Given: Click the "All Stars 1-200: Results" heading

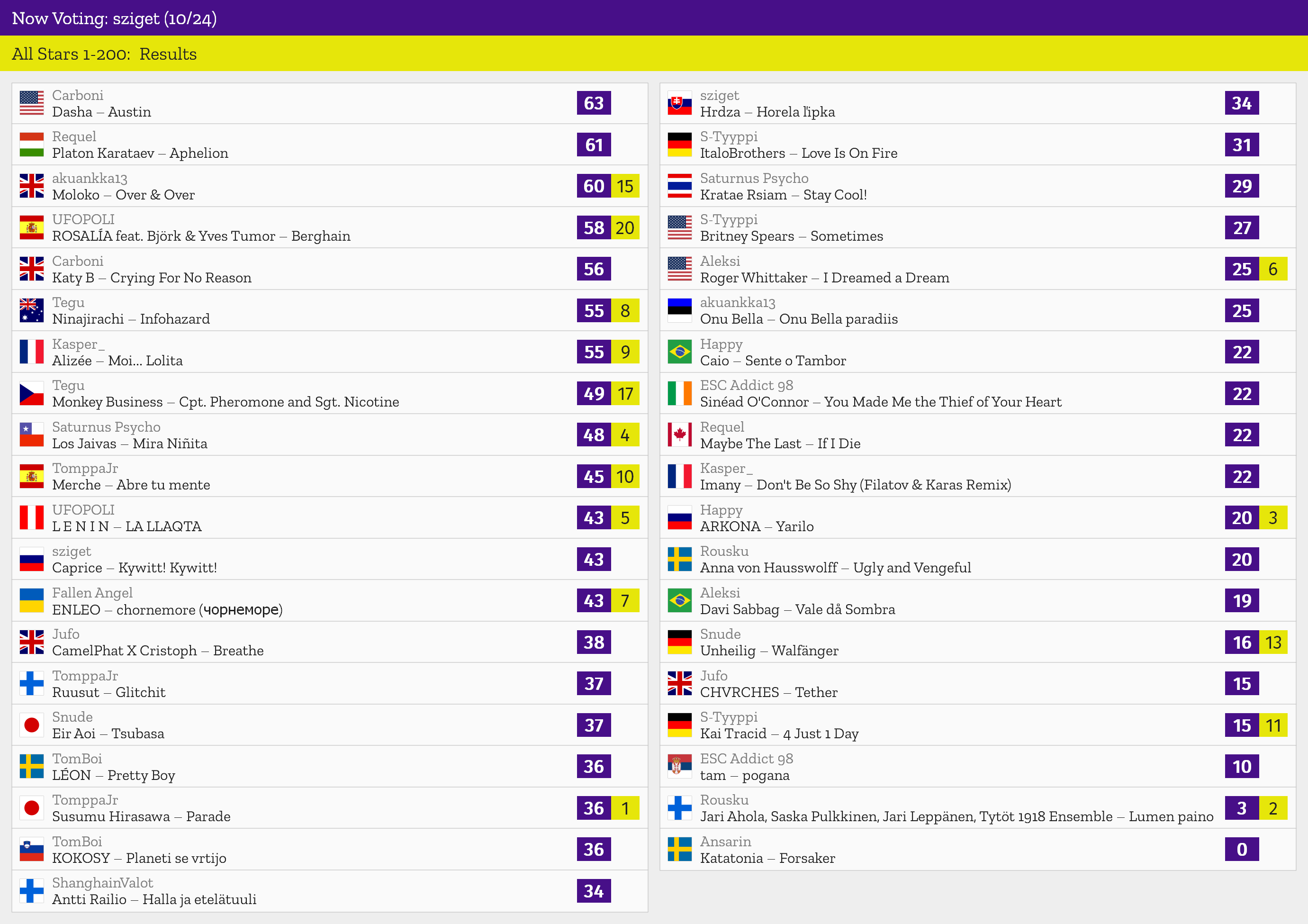Looking at the screenshot, I should [104, 54].
